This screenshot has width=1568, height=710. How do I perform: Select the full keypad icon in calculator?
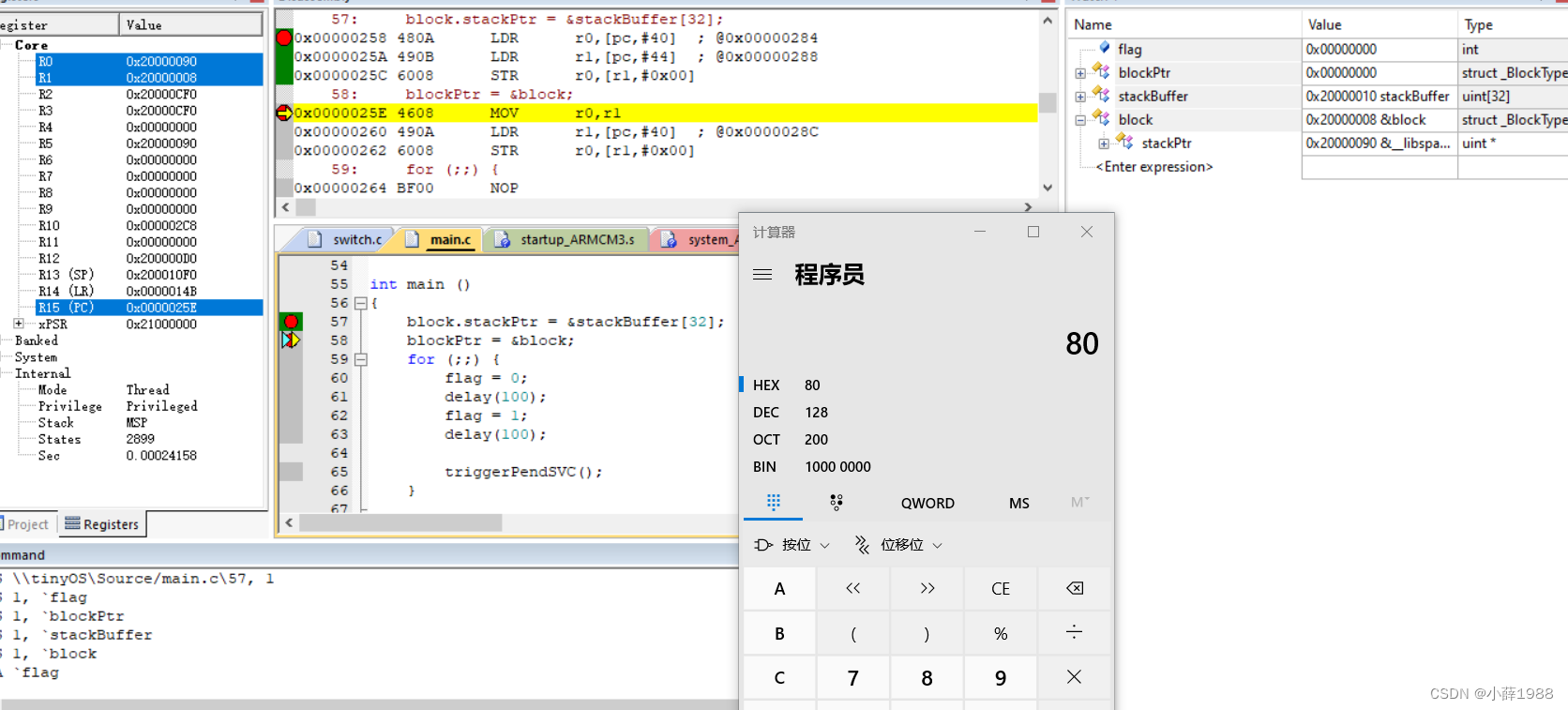(x=773, y=503)
